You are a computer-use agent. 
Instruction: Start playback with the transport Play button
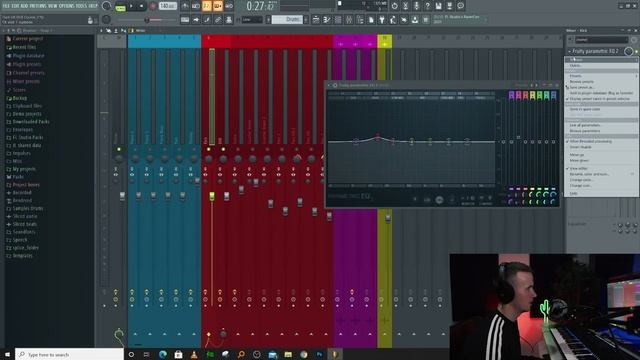pos(131,6)
